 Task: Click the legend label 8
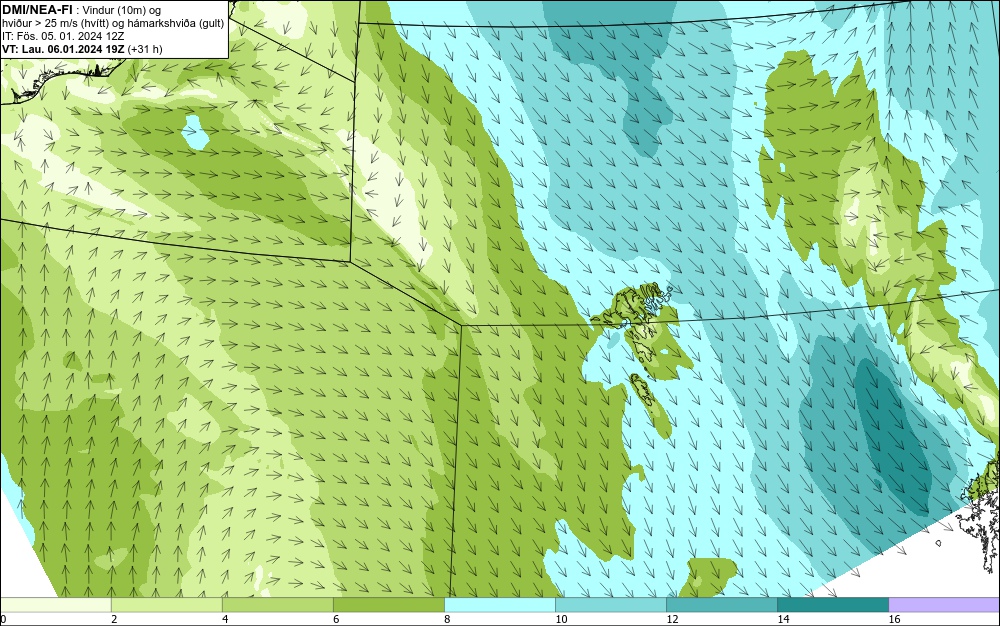coord(447,619)
